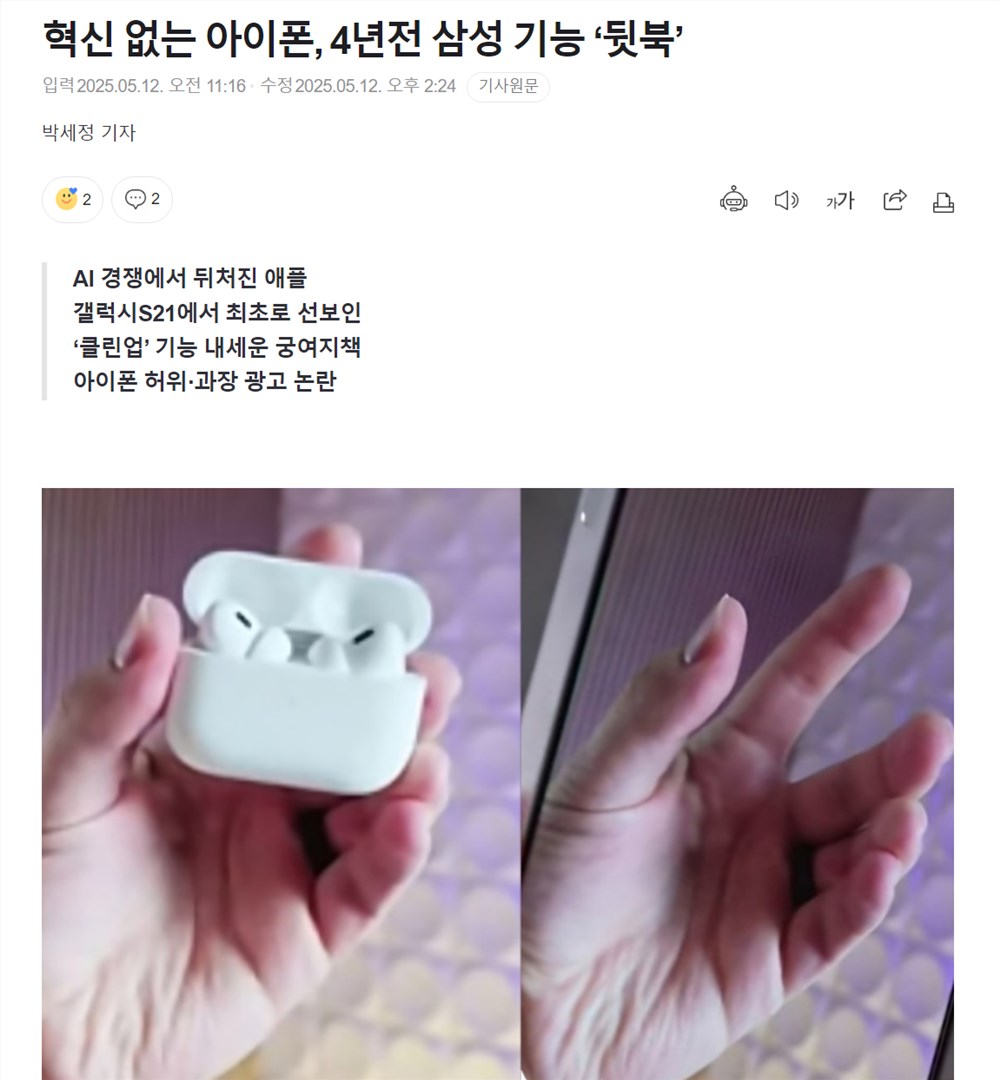Open the open-hand photo on the right
Viewport: 1000px width, 1080px height.
(x=738, y=784)
